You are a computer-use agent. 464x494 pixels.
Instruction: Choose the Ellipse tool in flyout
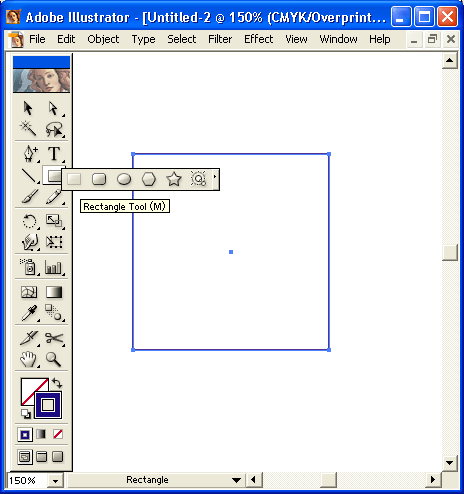coord(124,179)
